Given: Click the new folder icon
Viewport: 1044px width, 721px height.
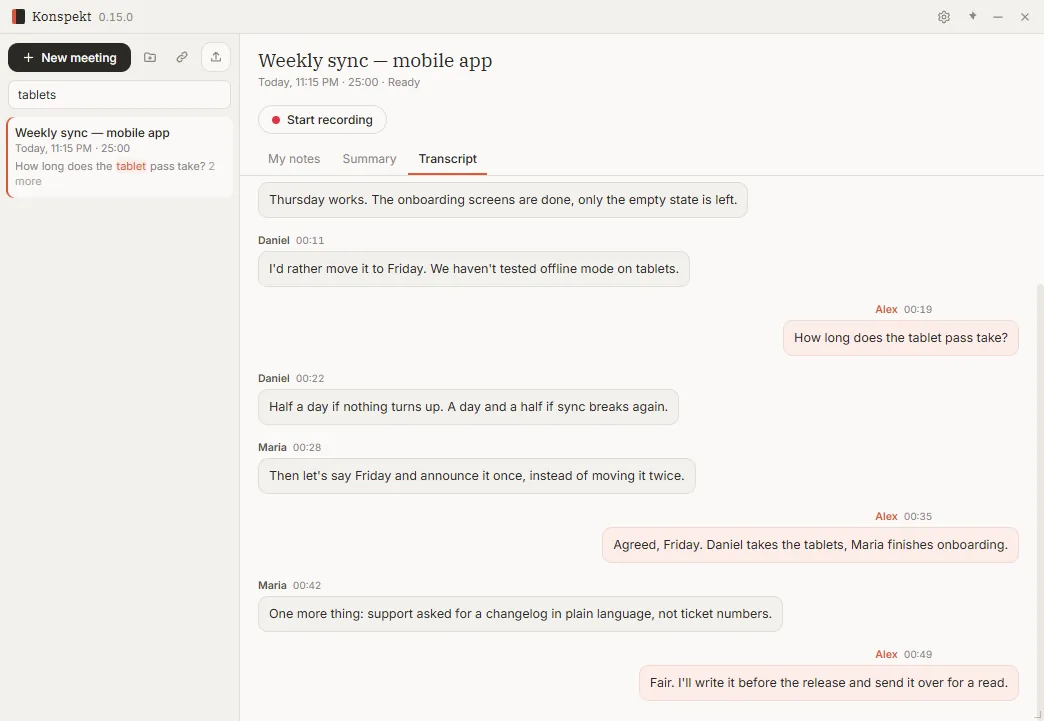Looking at the screenshot, I should pos(150,57).
